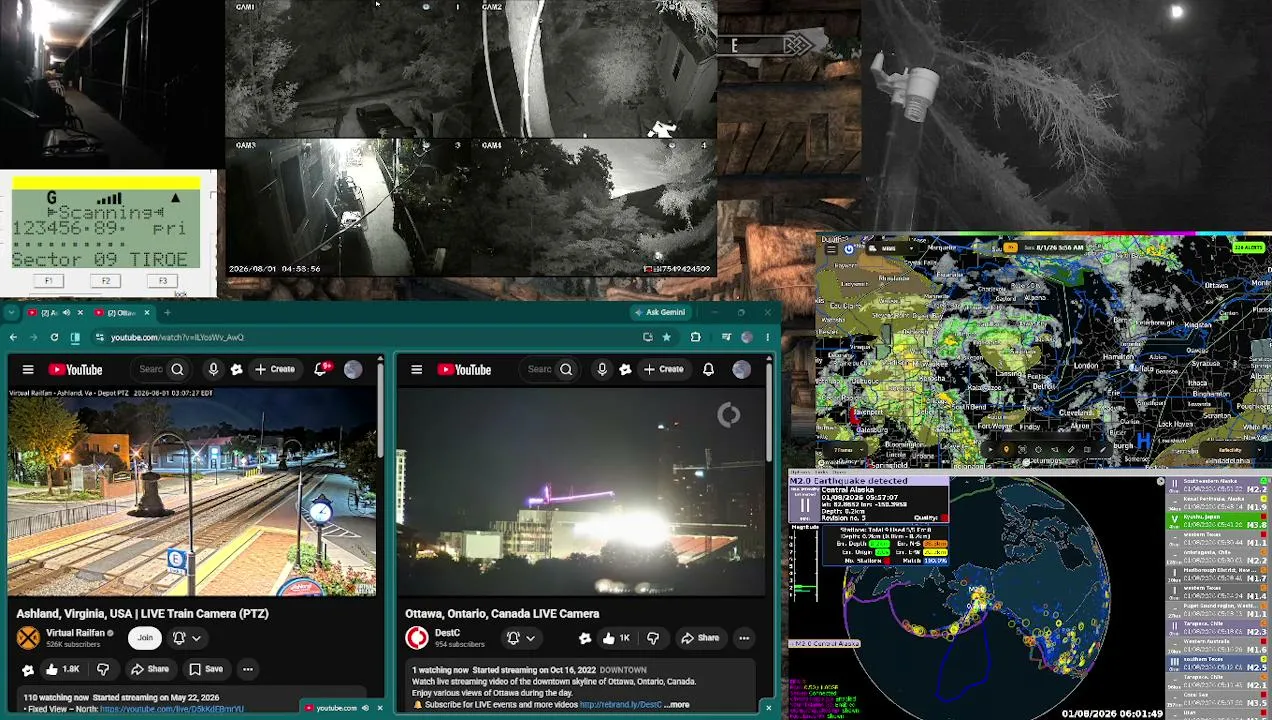Toggle the split view icon beside reload
The width and height of the screenshot is (1272, 720).
pos(75,337)
